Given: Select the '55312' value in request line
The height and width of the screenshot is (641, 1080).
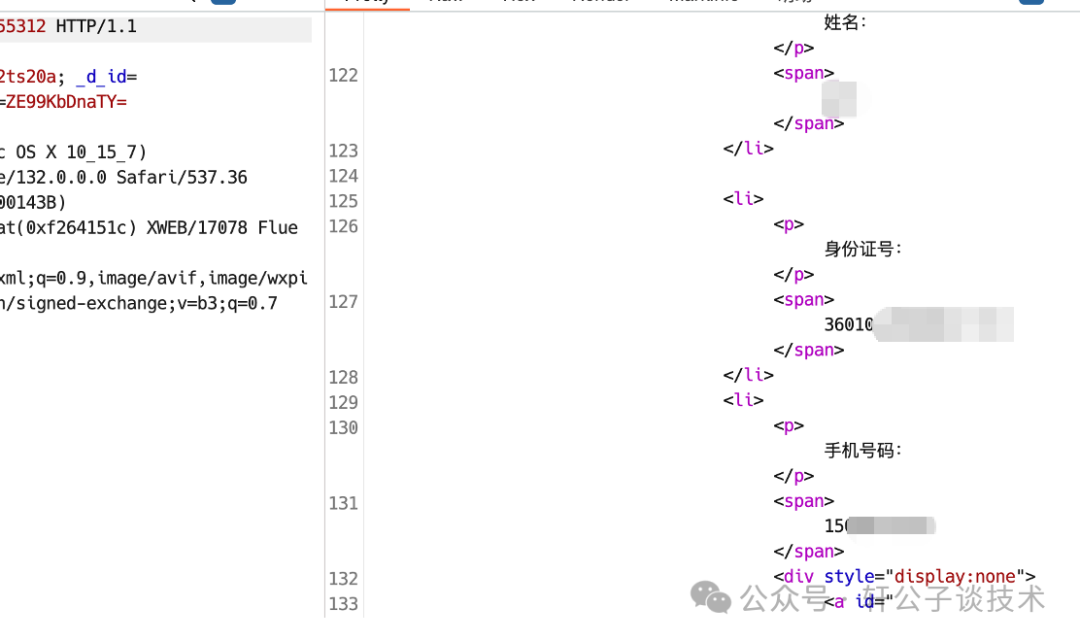Looking at the screenshot, I should point(23,27).
